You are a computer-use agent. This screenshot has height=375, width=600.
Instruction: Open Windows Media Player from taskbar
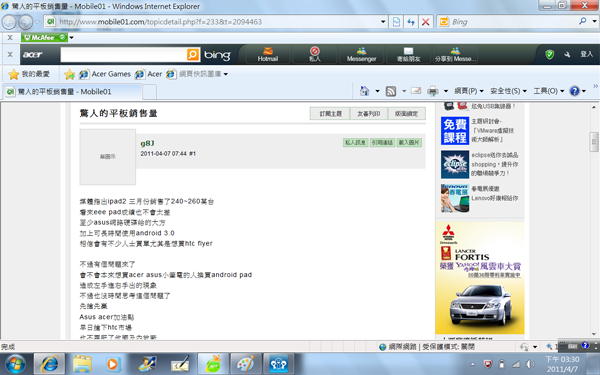click(112, 364)
